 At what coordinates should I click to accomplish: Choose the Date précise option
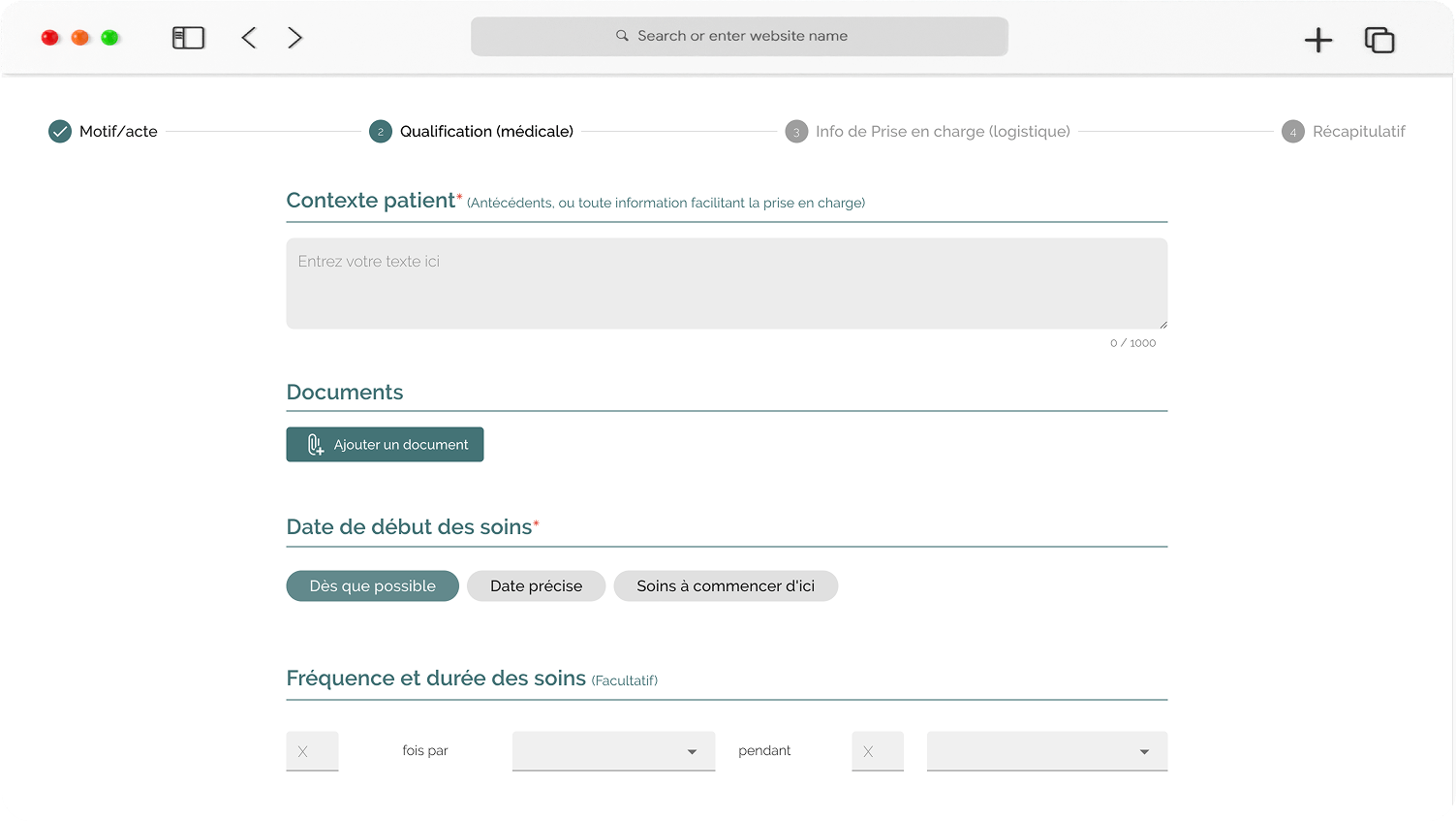[537, 586]
